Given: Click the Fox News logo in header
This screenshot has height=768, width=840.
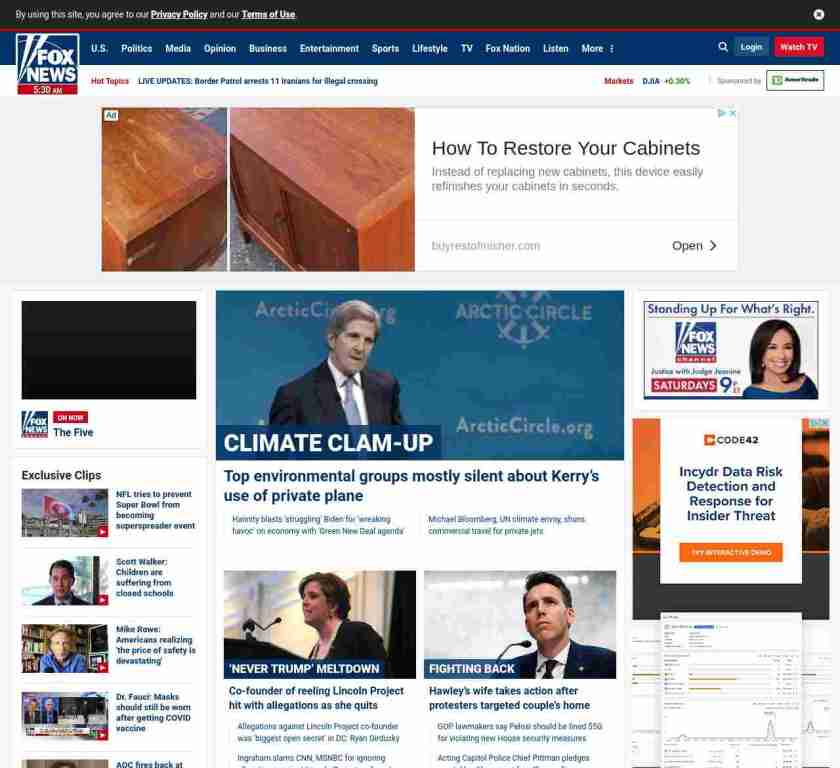Looking at the screenshot, I should [47, 62].
